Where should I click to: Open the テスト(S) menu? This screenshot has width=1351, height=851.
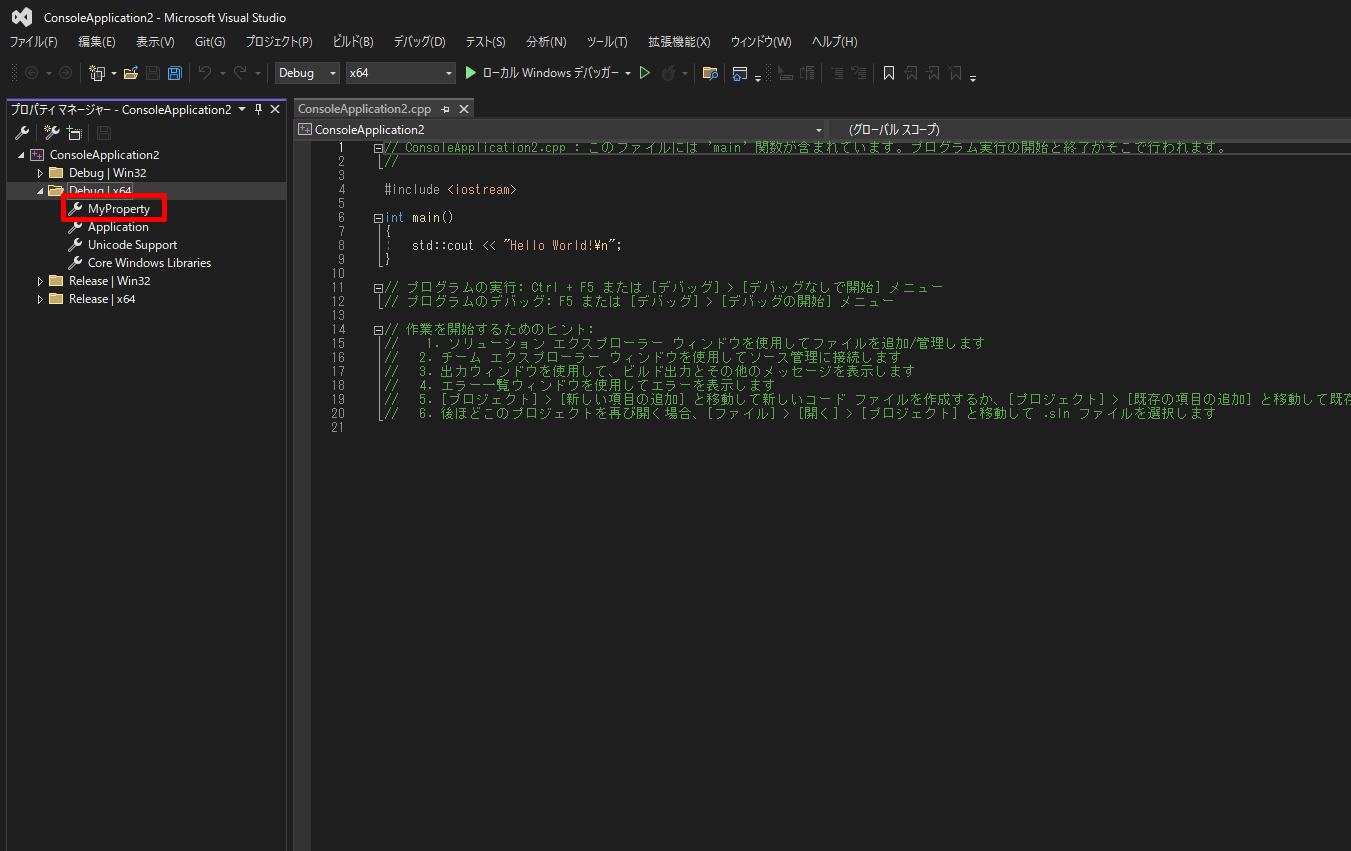(x=485, y=42)
